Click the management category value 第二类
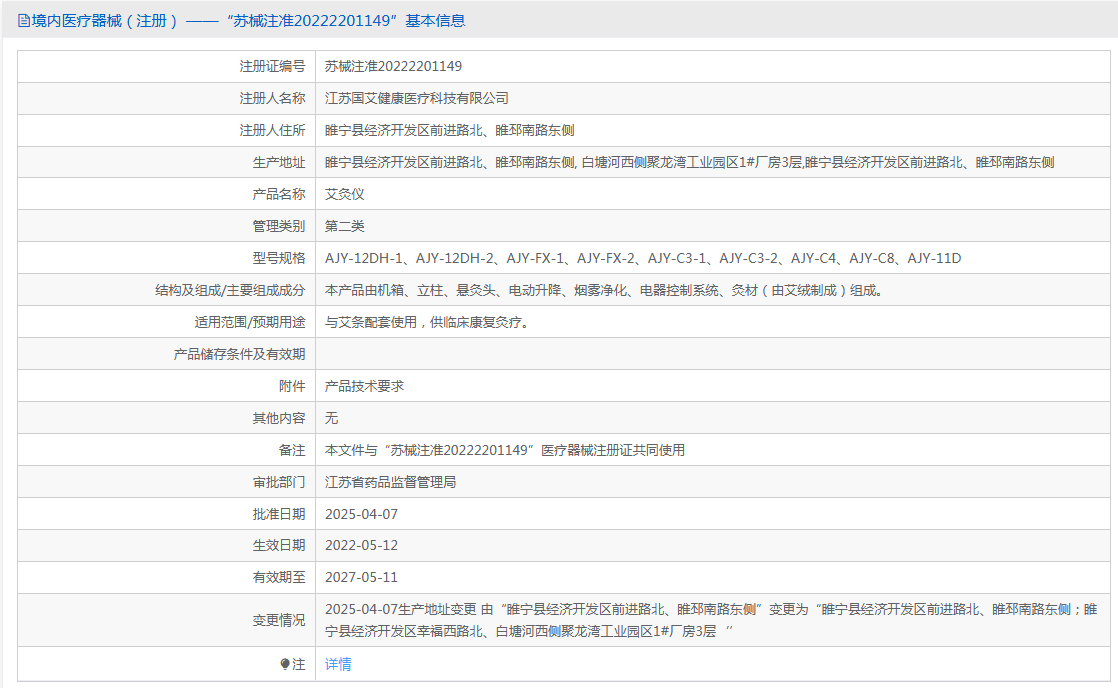This screenshot has height=688, width=1118. 344,226
